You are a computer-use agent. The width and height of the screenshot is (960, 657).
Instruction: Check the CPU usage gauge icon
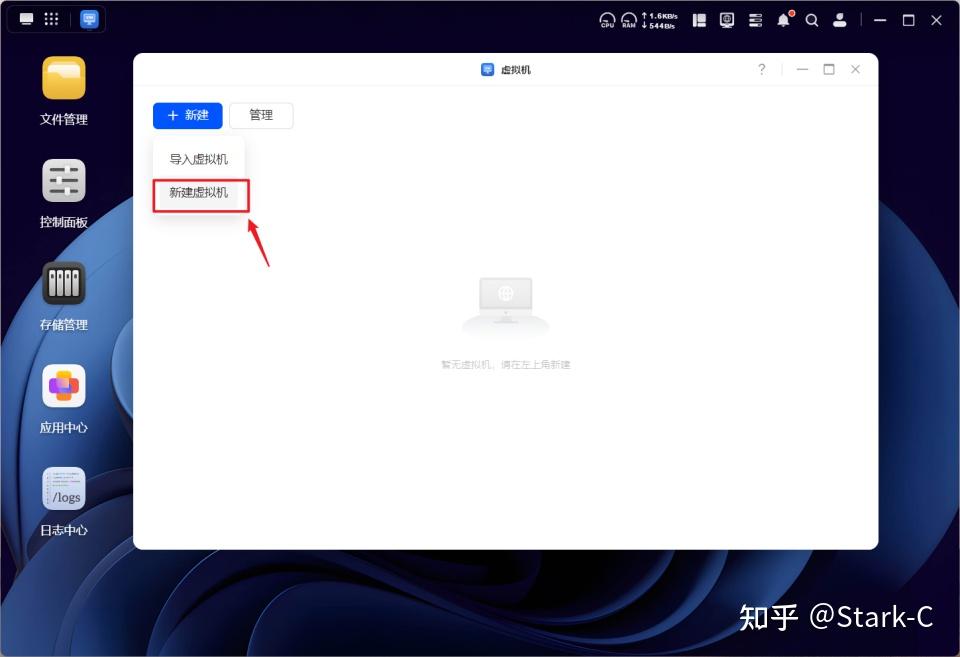click(x=607, y=20)
